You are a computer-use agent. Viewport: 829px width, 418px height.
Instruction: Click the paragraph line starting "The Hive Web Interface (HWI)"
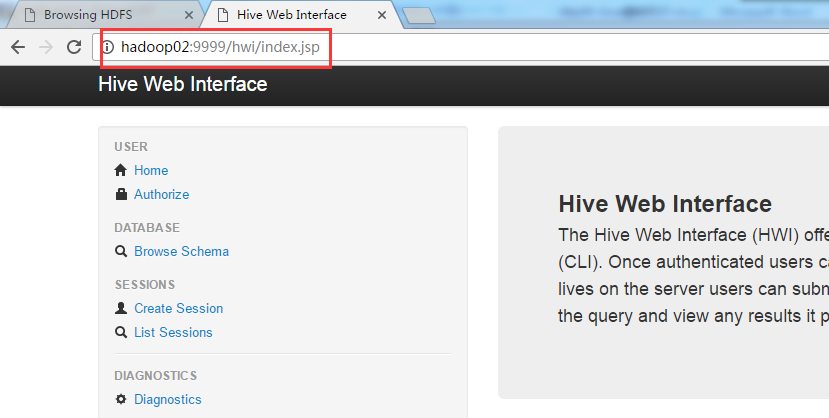click(x=693, y=235)
